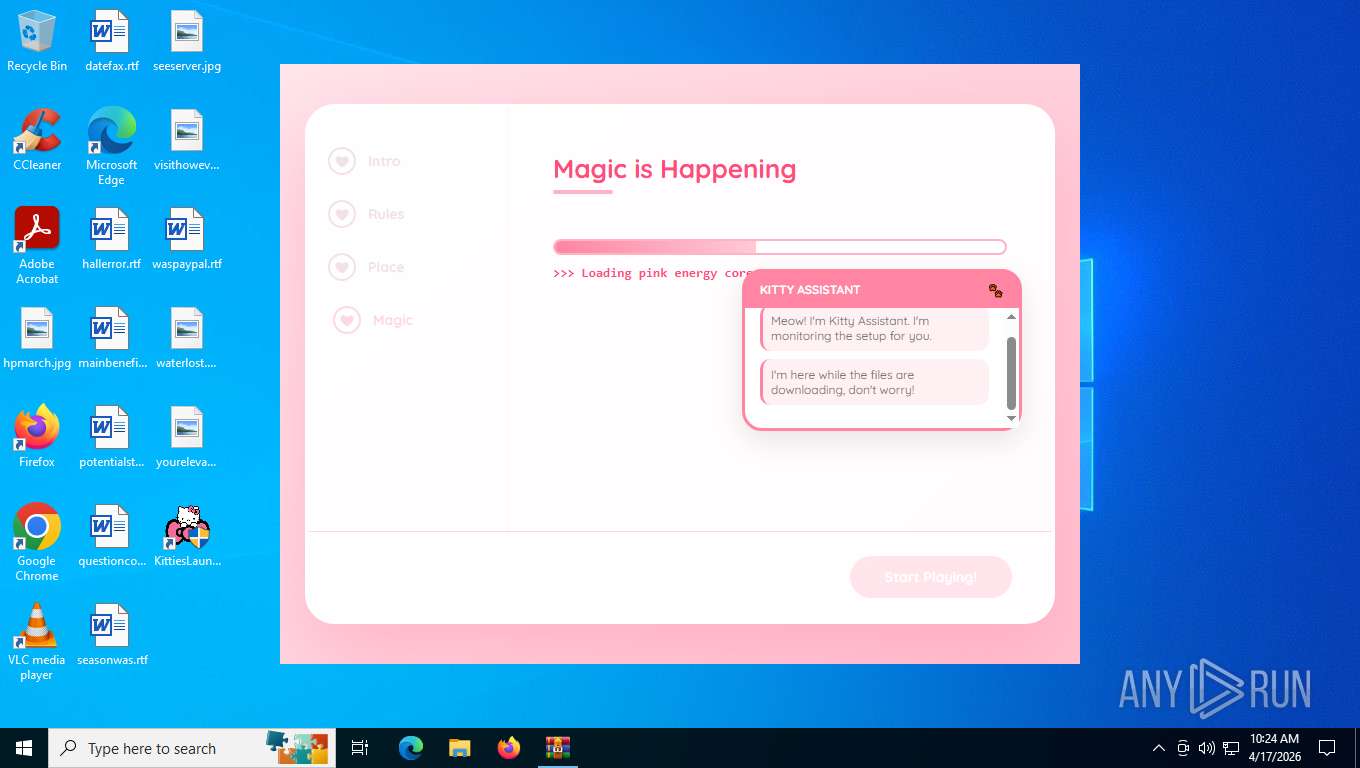This screenshot has width=1360, height=768.
Task: Click the taskbar search box
Action: tap(192, 748)
